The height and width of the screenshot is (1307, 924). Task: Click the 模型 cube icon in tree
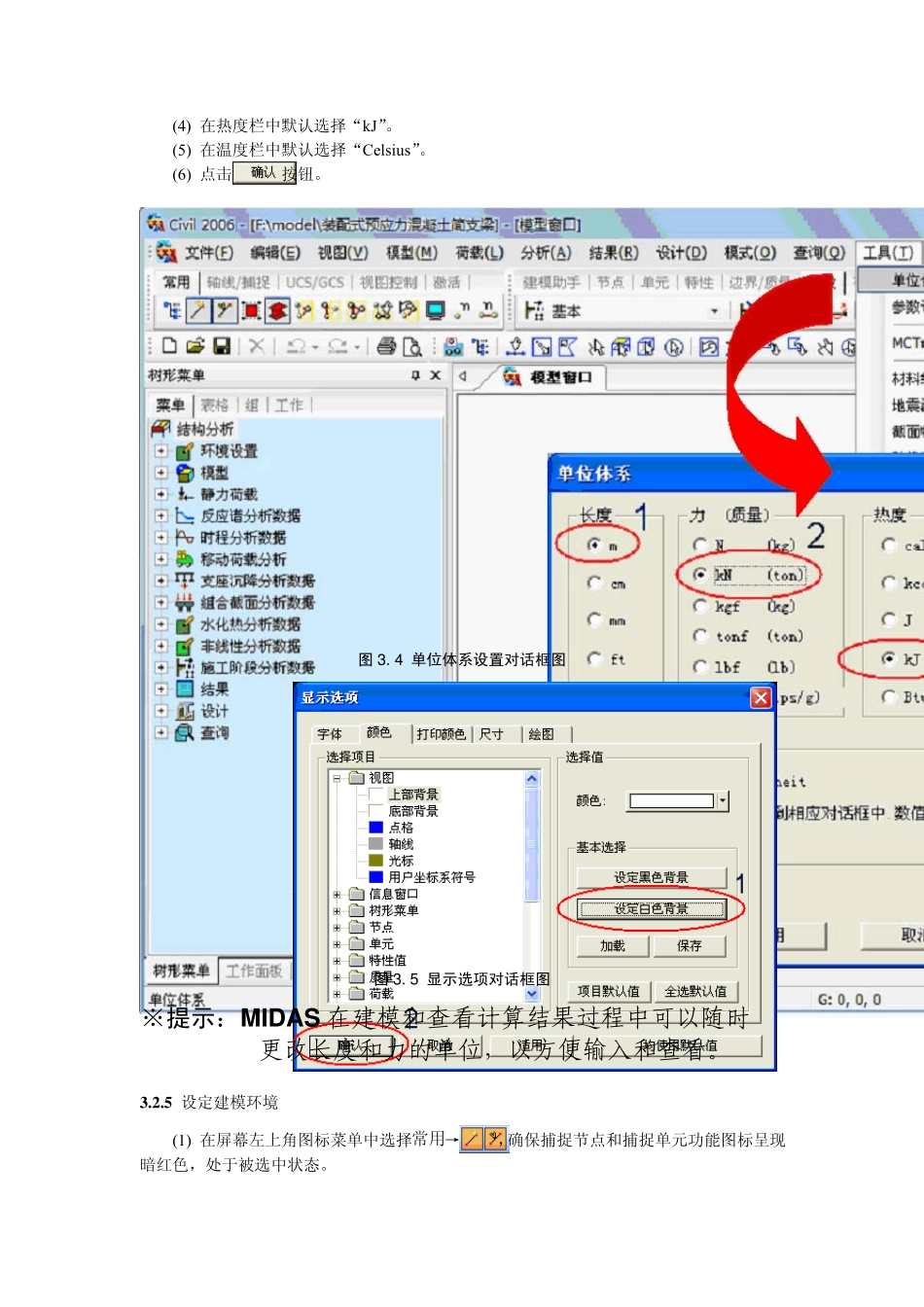point(185,473)
